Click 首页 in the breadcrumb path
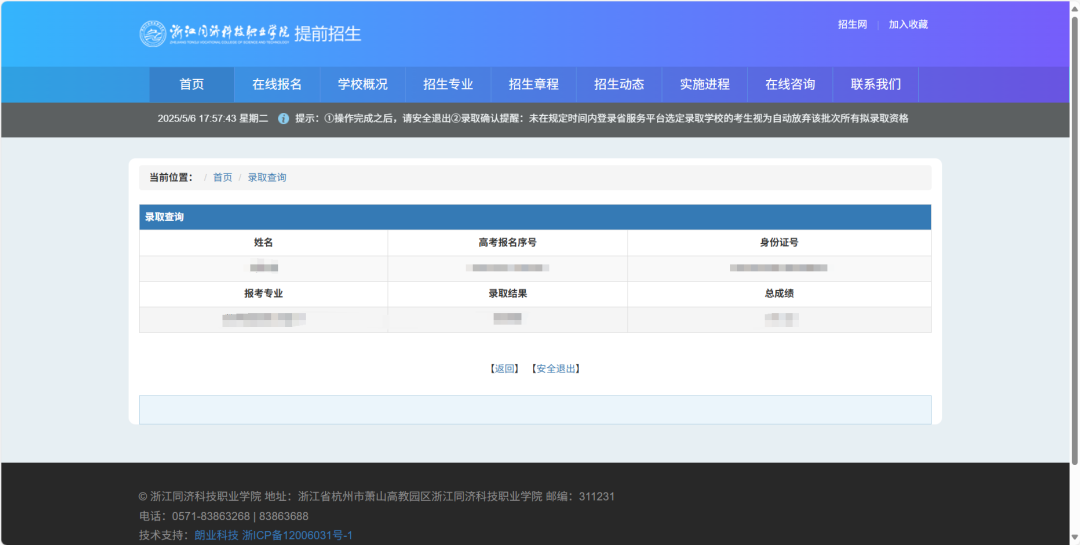1080x545 pixels. 222,177
